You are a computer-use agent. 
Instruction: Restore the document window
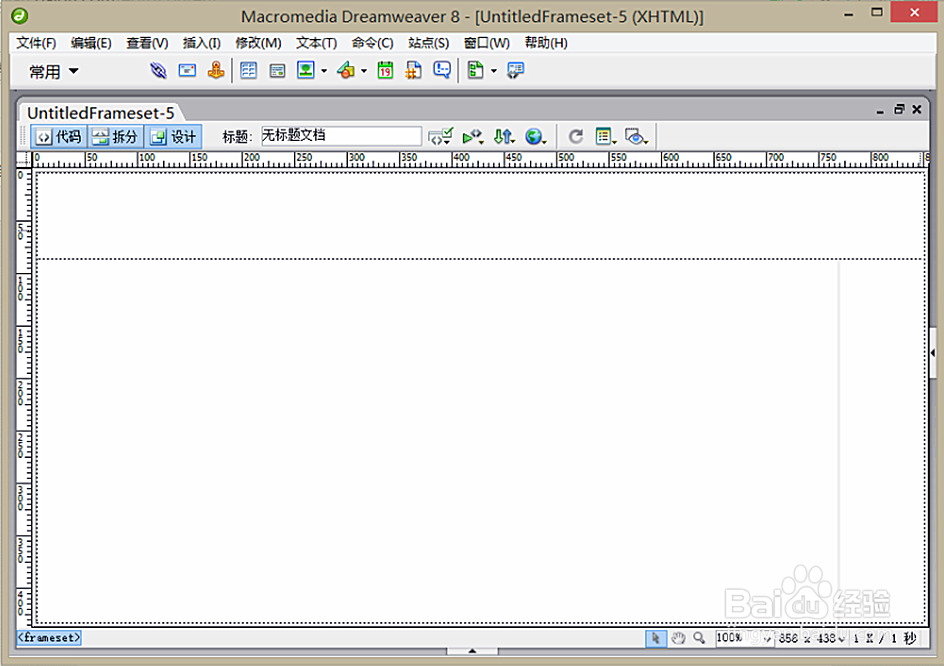click(x=899, y=110)
